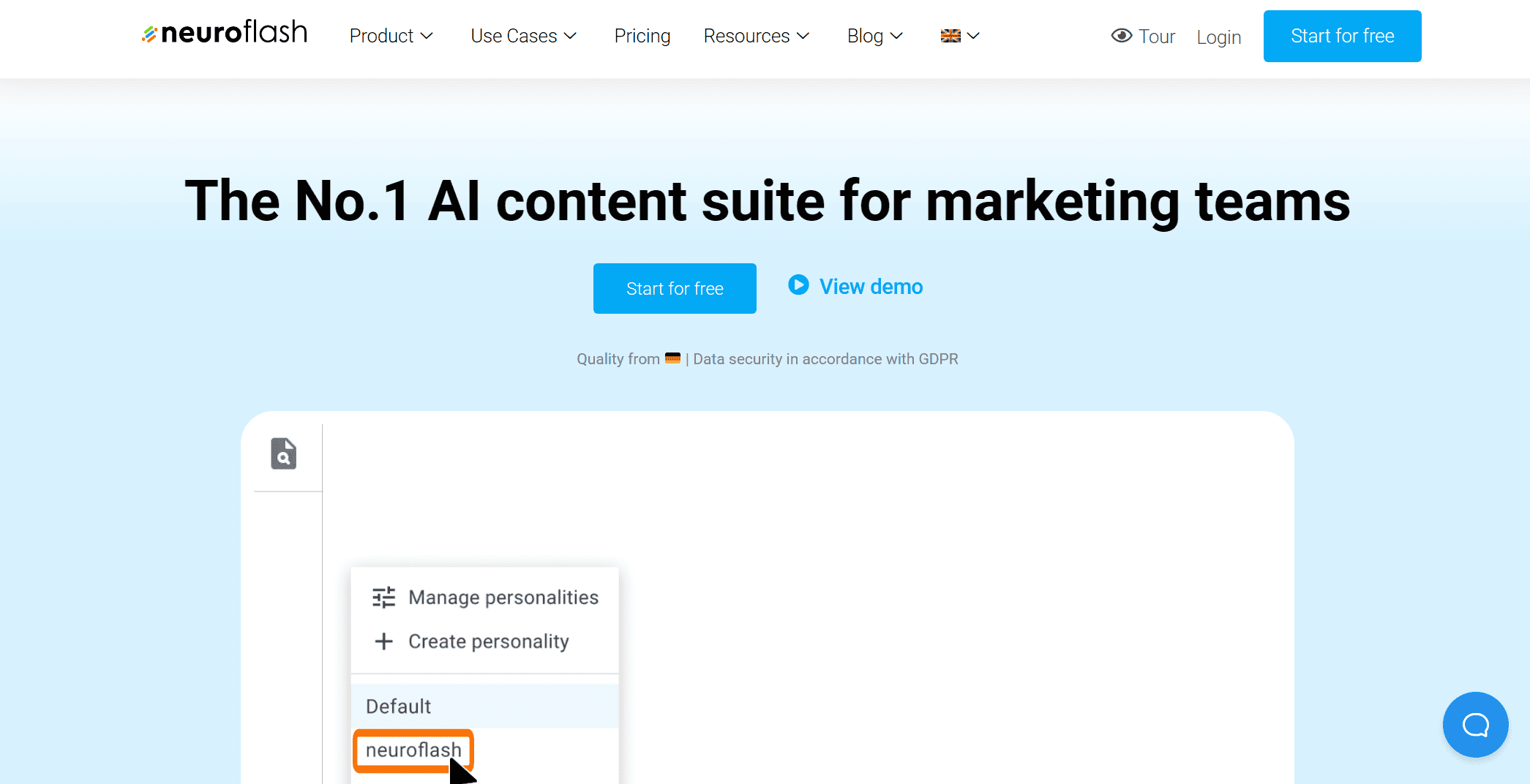Select Manage personalities
This screenshot has width=1530, height=784.
pyautogui.click(x=485, y=598)
